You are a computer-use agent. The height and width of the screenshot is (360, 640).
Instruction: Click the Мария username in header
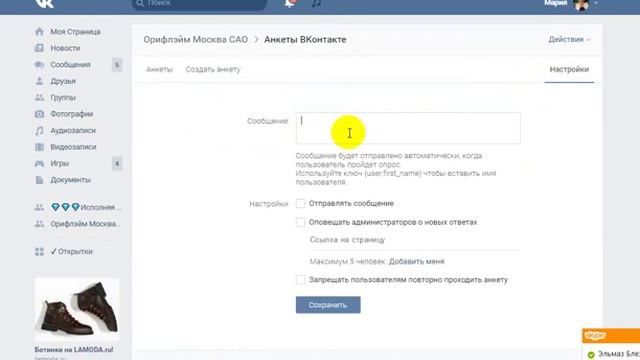[x=556, y=3]
